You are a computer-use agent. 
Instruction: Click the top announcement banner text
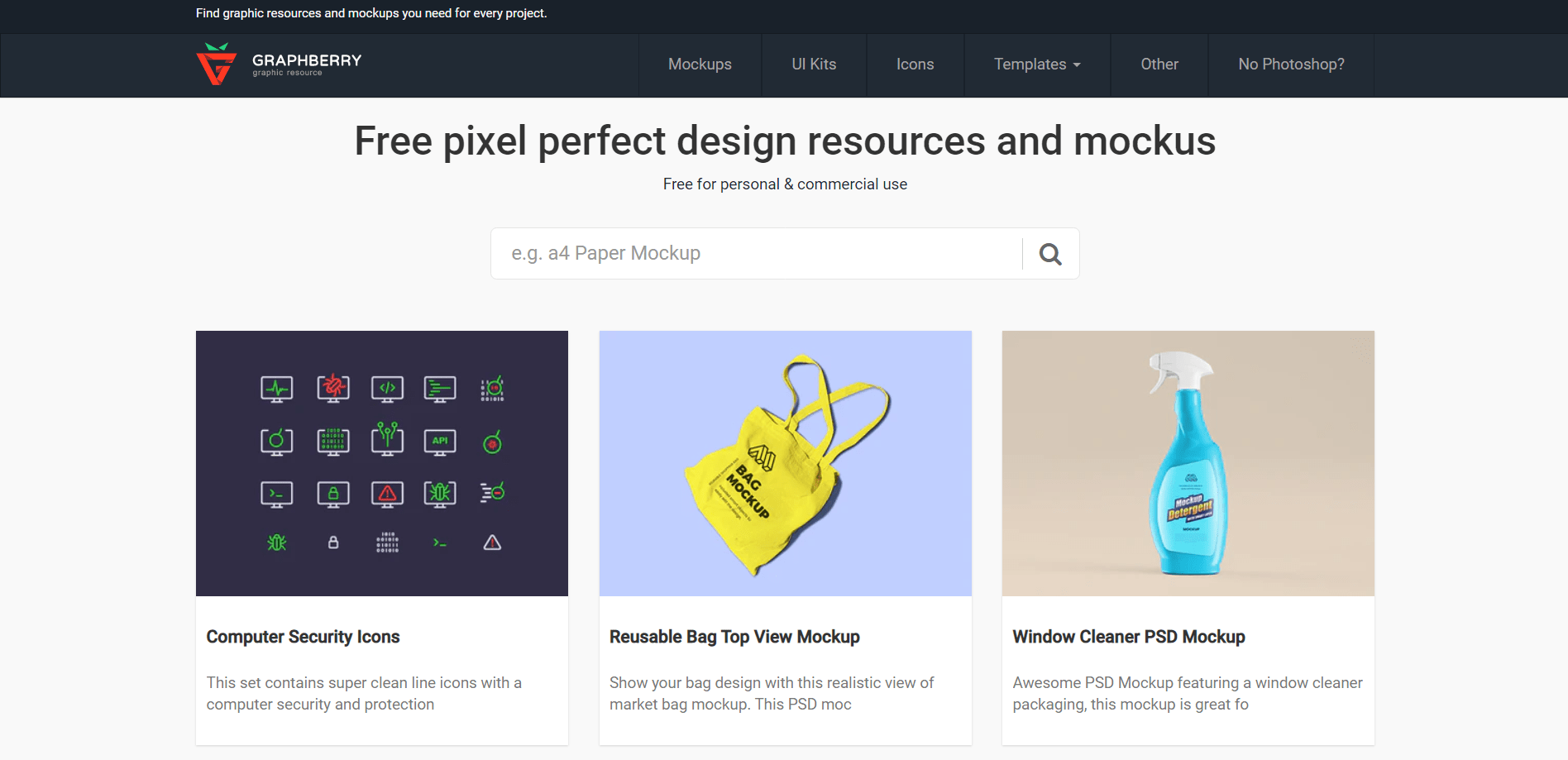370,13
